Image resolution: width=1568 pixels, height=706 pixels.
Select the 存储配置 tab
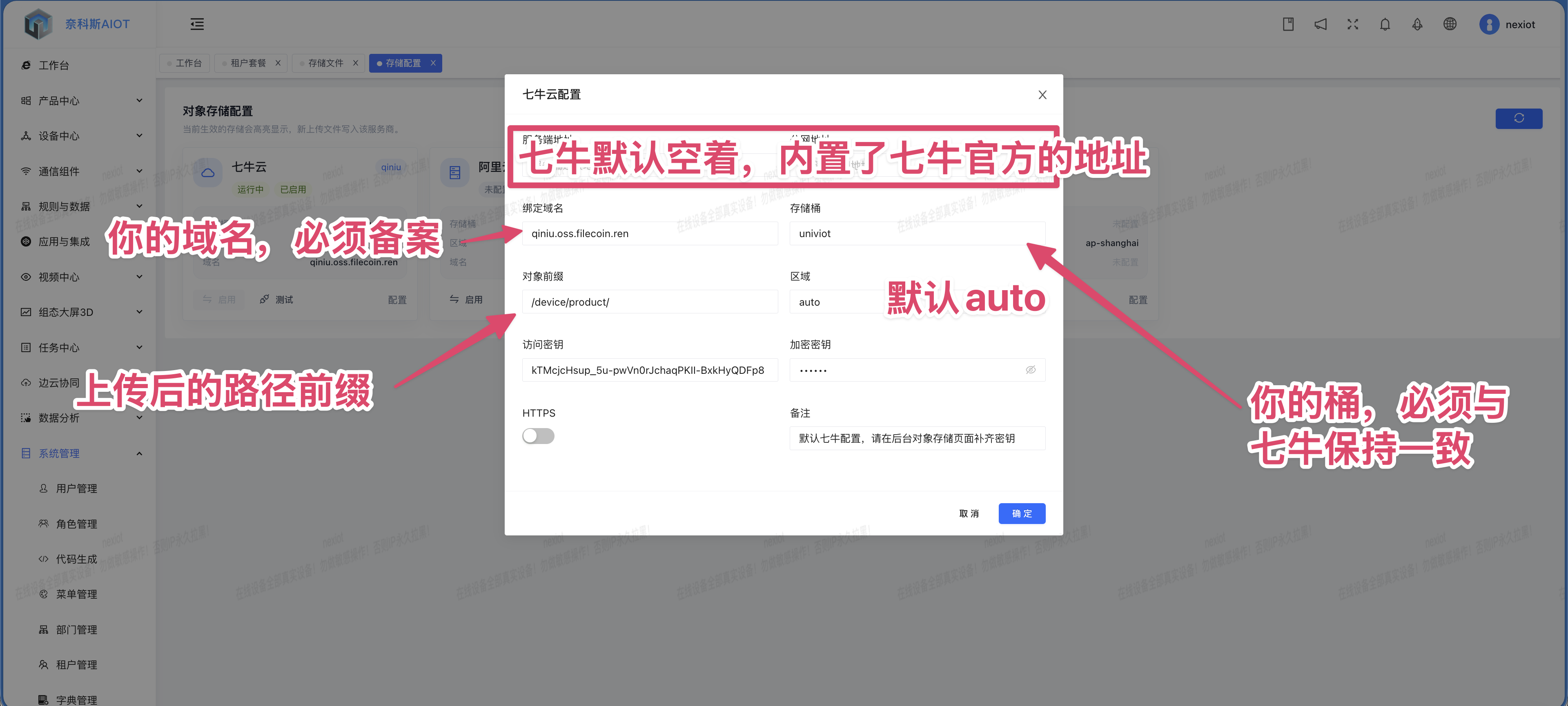click(402, 63)
